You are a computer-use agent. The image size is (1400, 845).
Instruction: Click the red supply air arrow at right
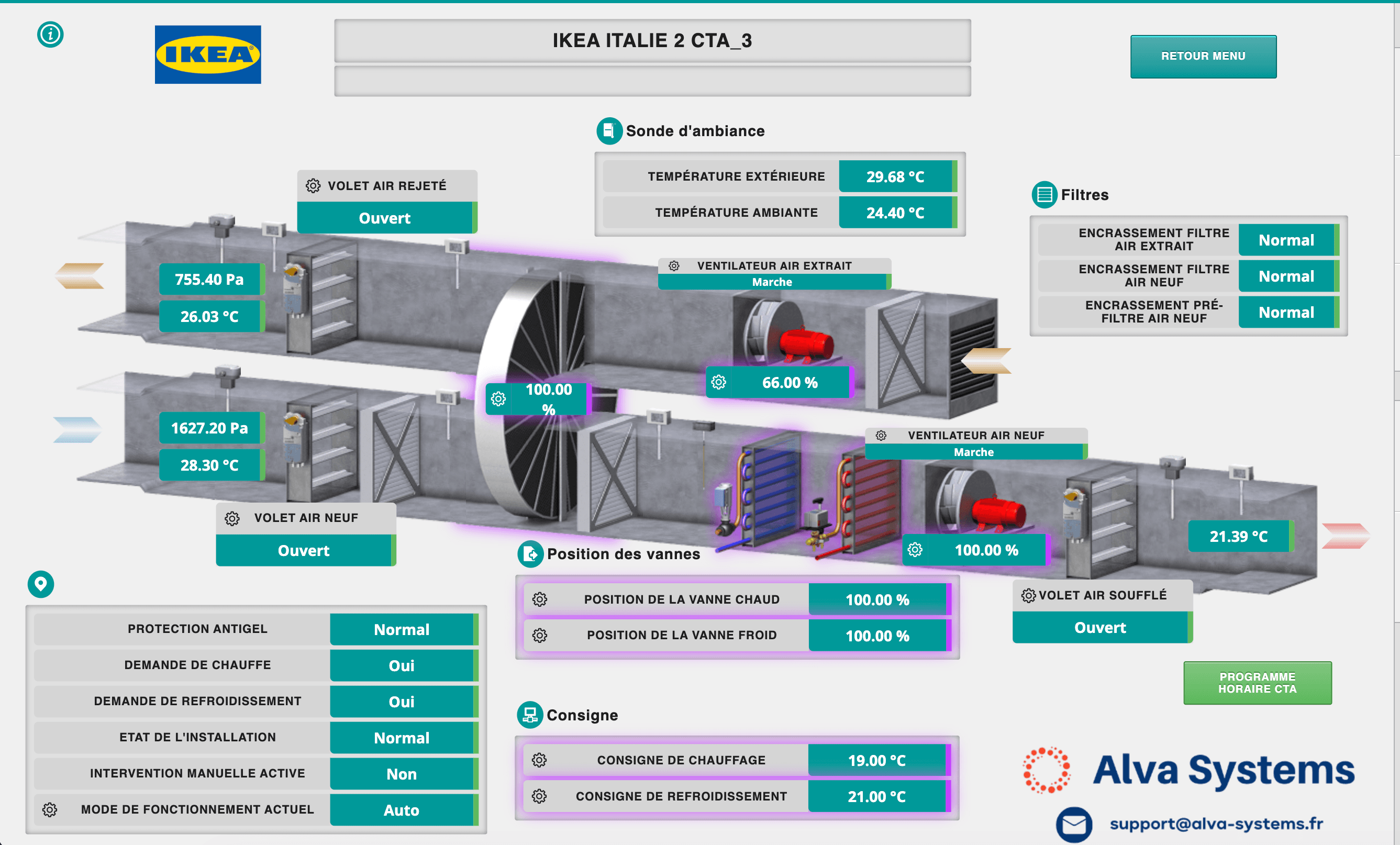pyautogui.click(x=1346, y=536)
